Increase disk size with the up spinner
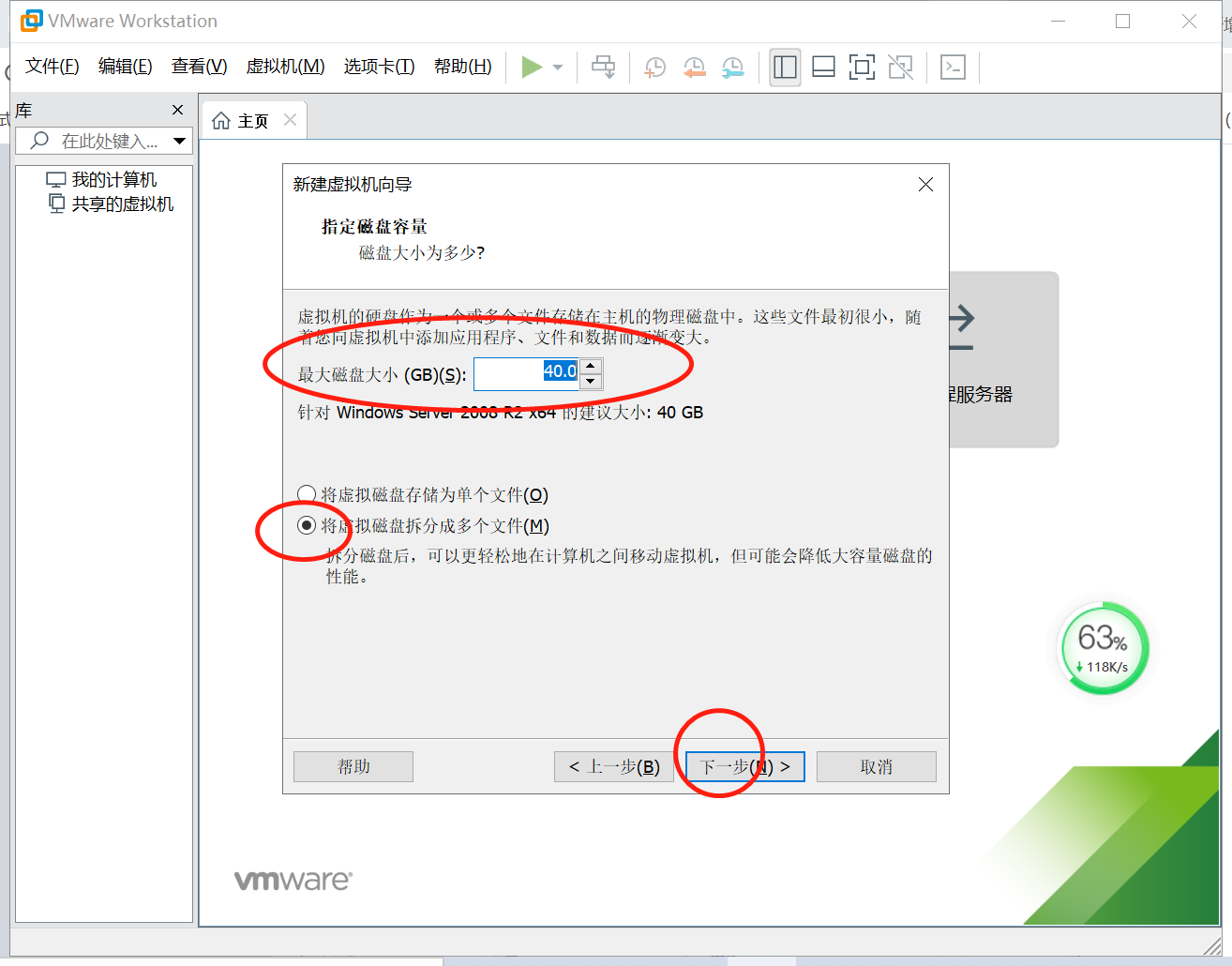 point(591,366)
